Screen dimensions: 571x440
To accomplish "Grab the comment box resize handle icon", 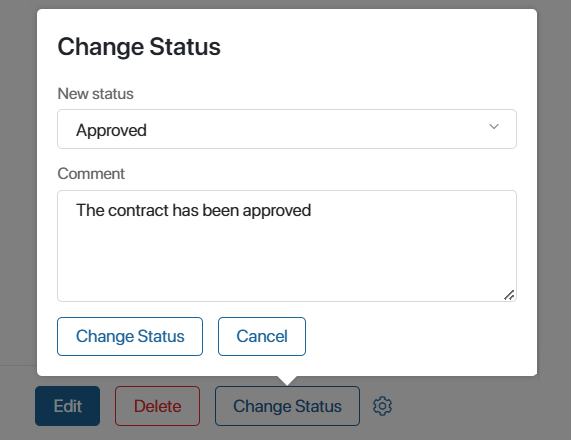I will click(509, 295).
